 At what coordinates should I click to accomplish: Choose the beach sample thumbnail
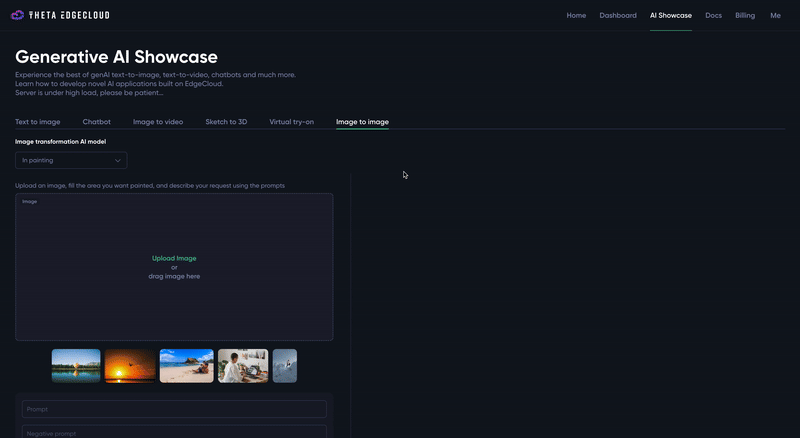tap(187, 366)
